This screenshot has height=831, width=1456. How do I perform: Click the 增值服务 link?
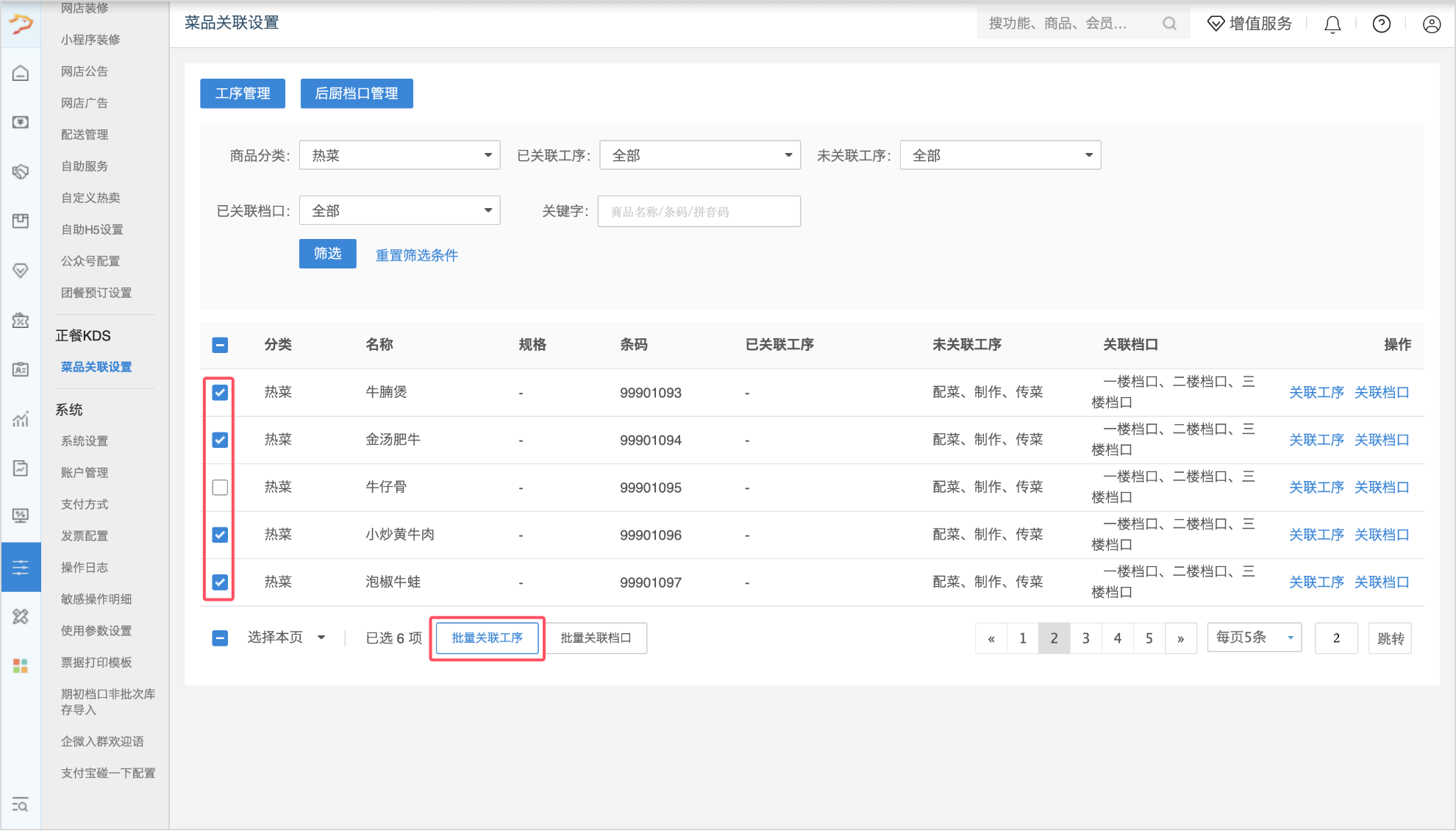[x=1260, y=24]
